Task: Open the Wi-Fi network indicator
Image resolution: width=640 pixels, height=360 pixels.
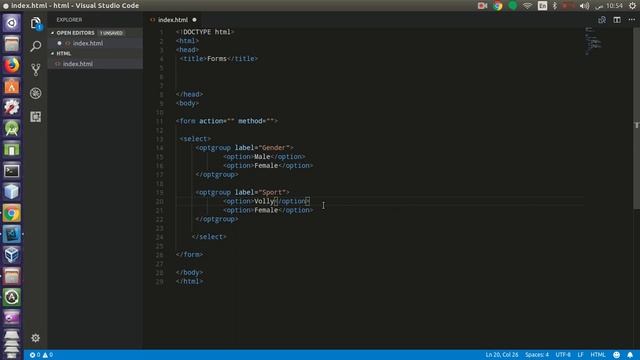Action: point(527,6)
